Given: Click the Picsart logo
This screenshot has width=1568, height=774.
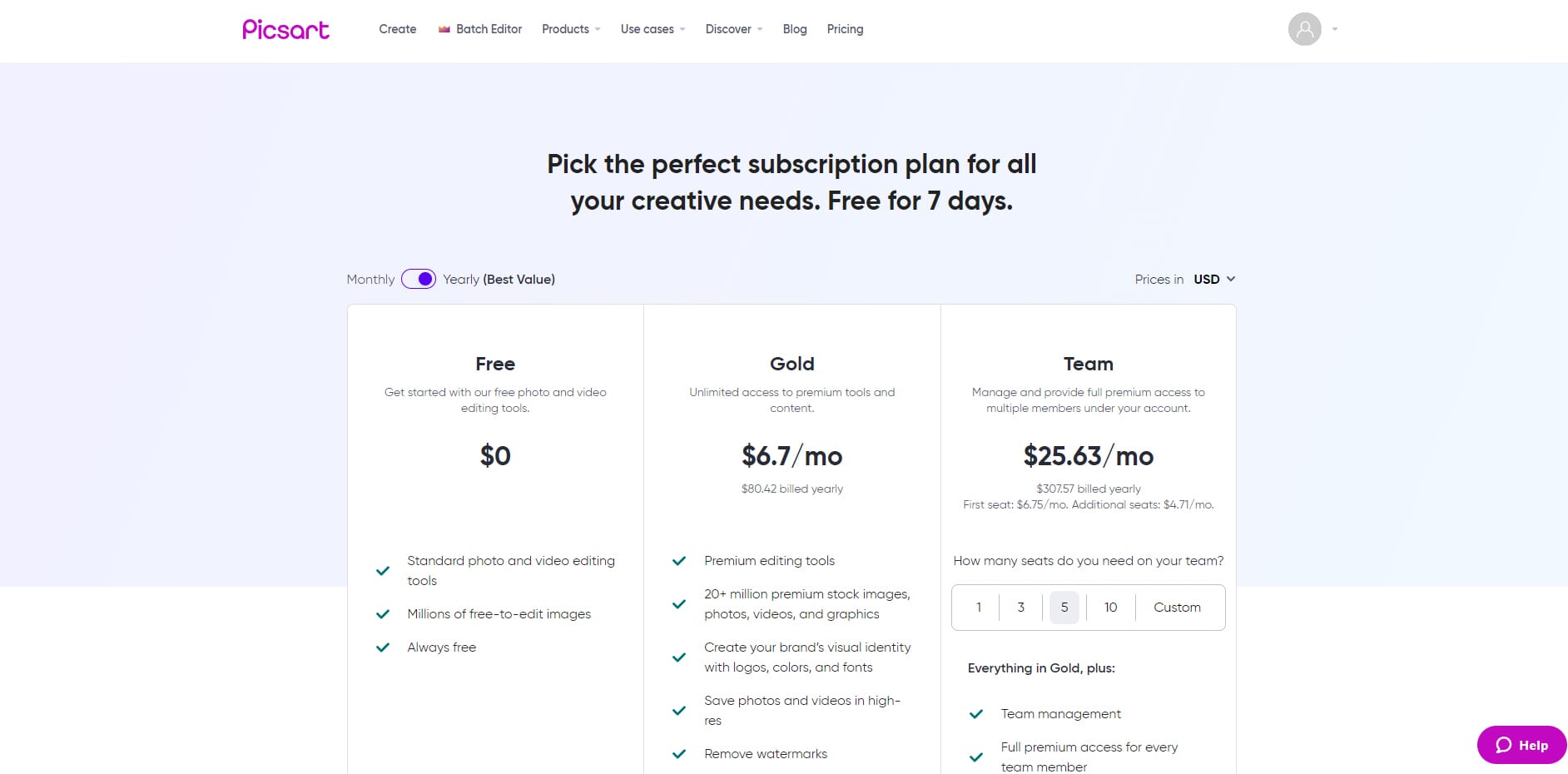Looking at the screenshot, I should point(285,29).
